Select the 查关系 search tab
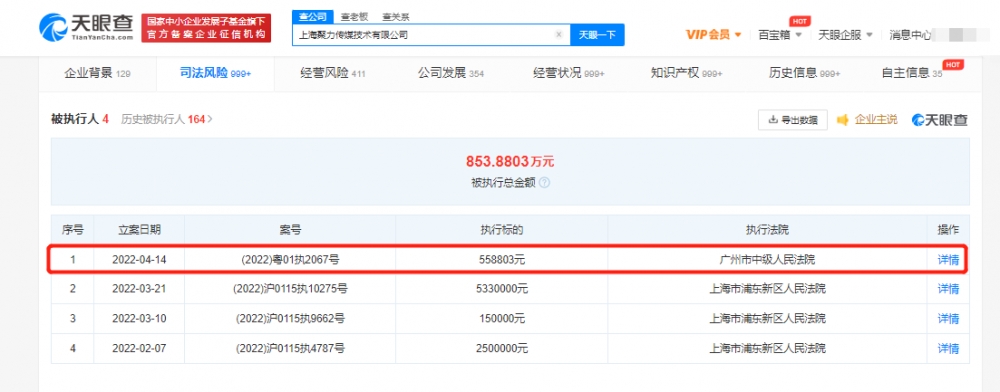The width and height of the screenshot is (1000, 392). click(395, 17)
